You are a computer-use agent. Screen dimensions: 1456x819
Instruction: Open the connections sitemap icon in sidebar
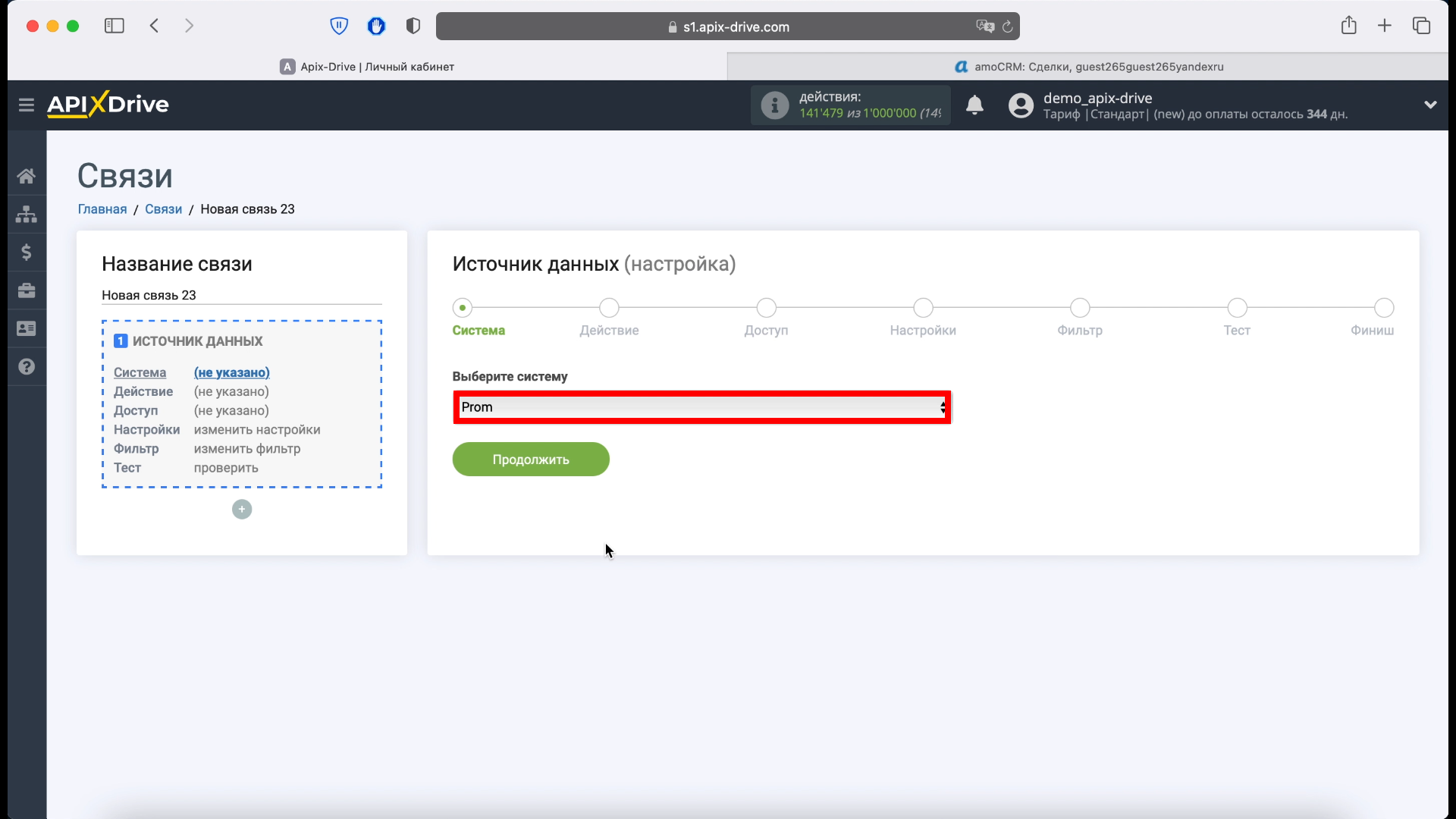click(27, 214)
